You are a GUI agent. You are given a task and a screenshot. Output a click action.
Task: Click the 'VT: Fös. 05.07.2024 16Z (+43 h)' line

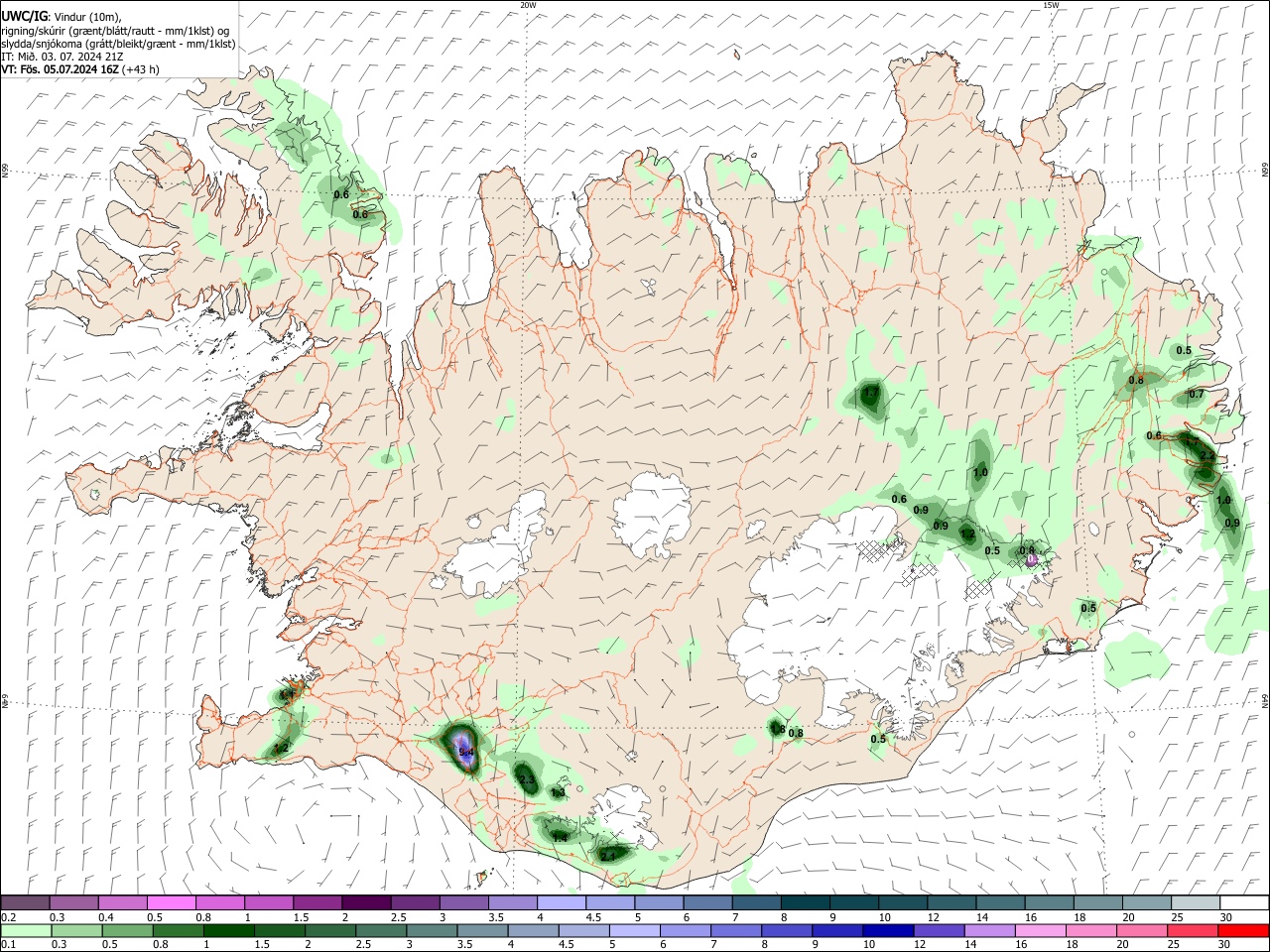80,69
